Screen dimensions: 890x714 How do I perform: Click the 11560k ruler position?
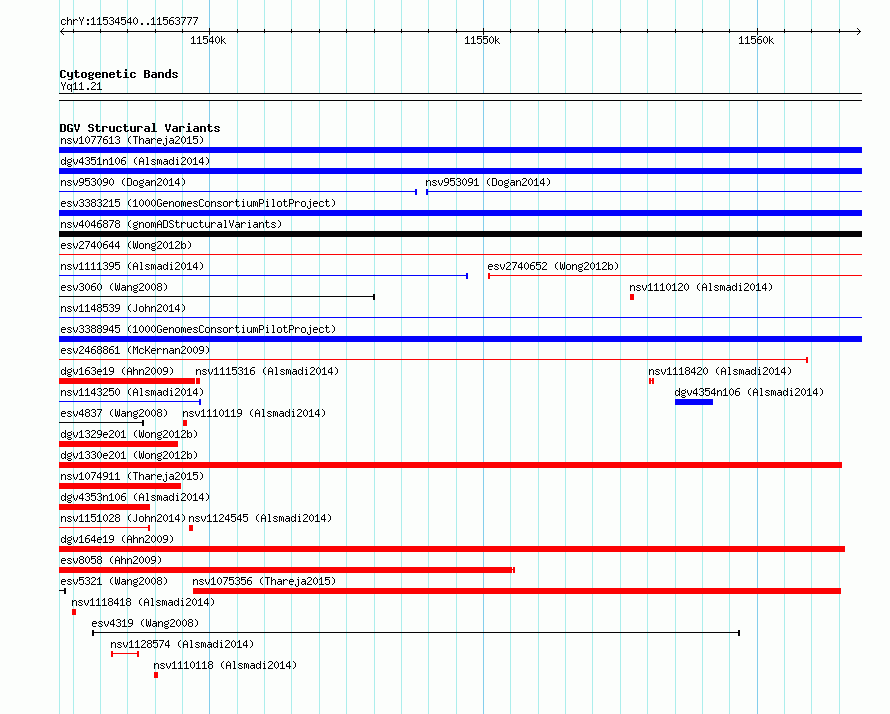coord(756,40)
